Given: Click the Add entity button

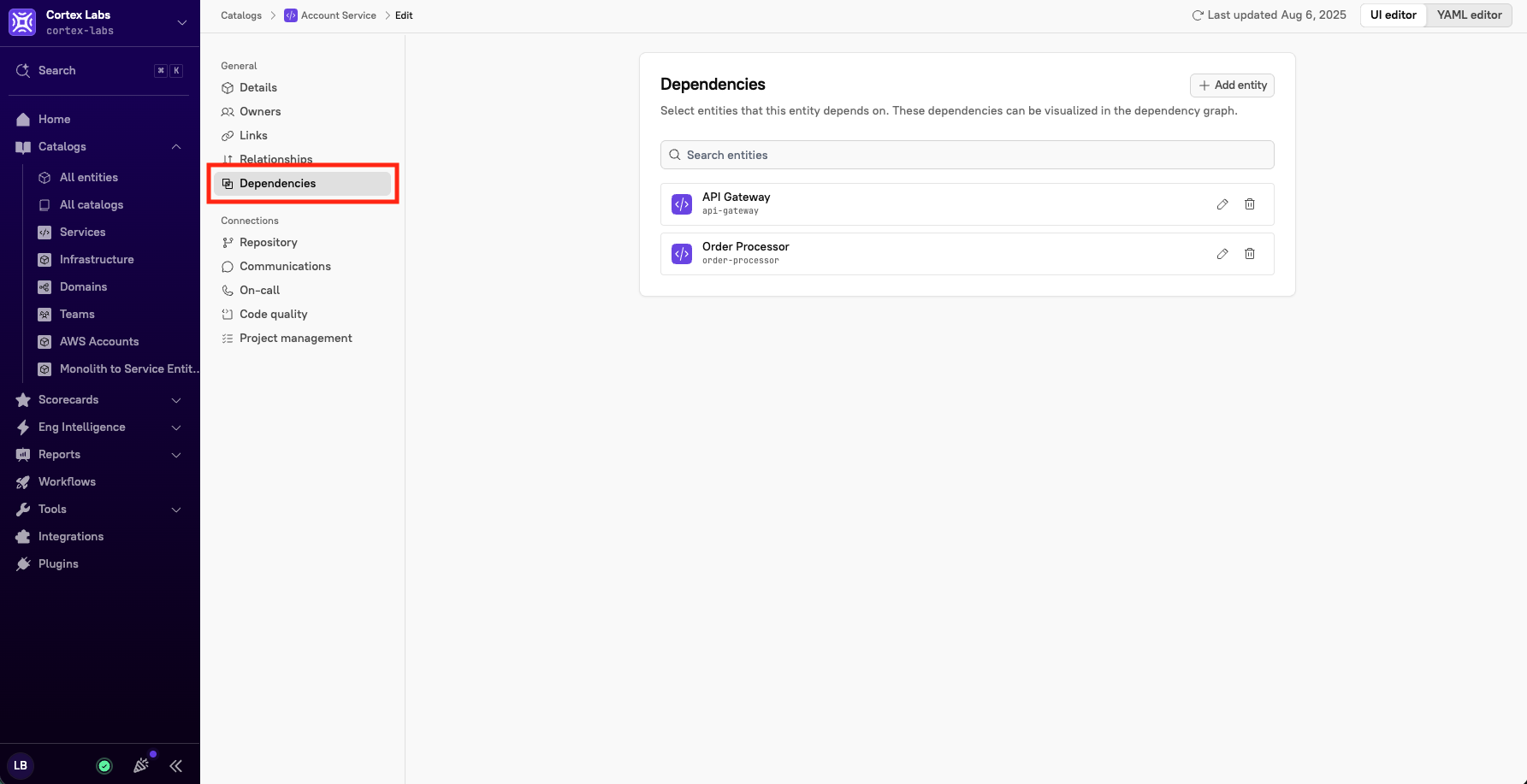Looking at the screenshot, I should point(1232,85).
